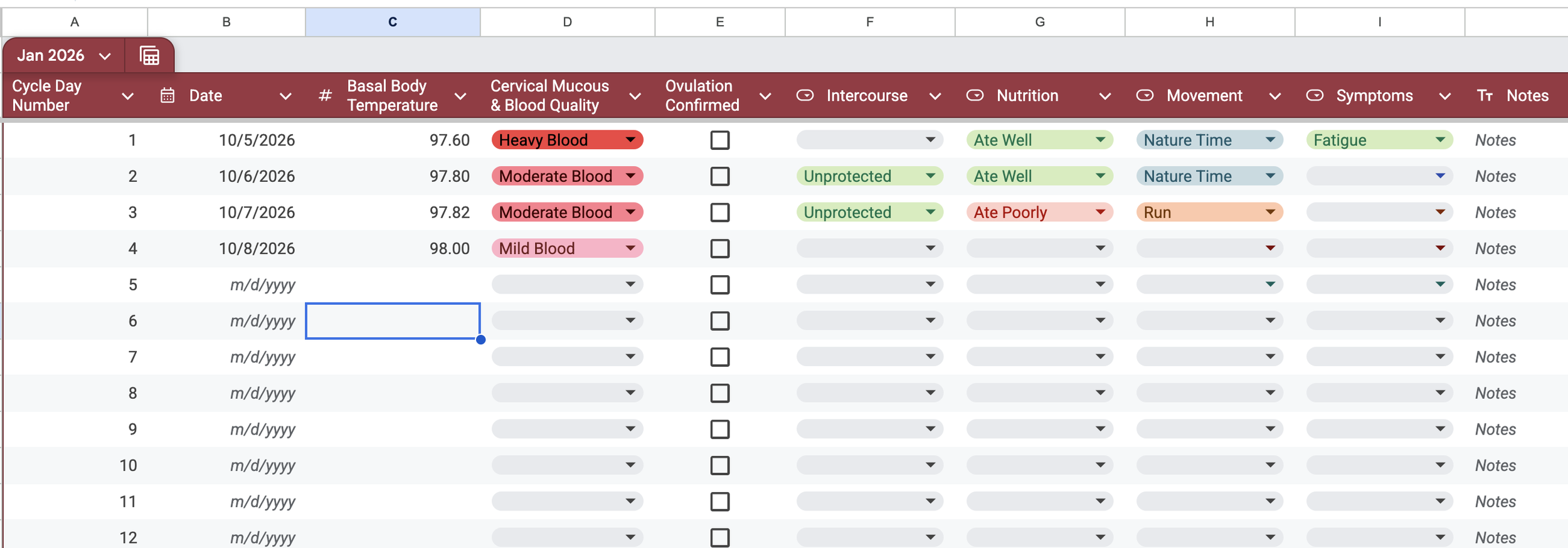Click the dropdown type icon beside Nutrition
1568x548 pixels.
click(975, 95)
